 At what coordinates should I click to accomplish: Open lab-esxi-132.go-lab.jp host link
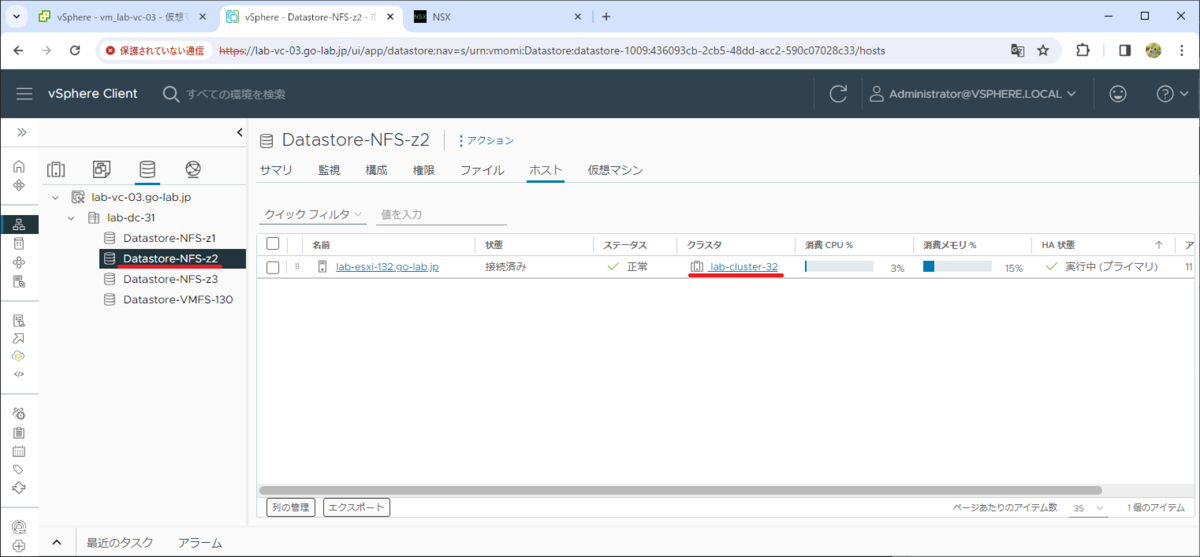(x=387, y=267)
